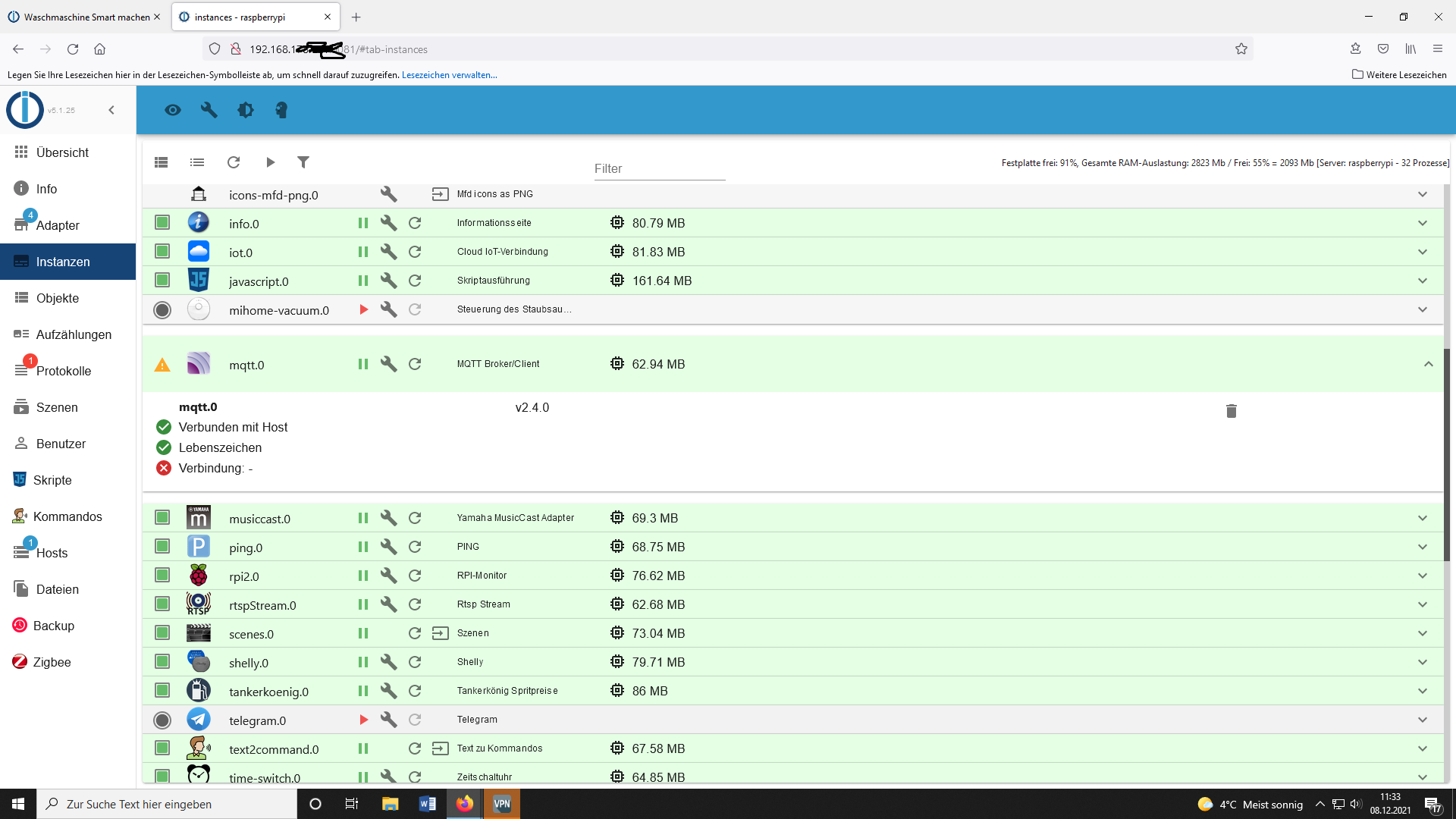Expand the info.0 row details
The image size is (1456, 819).
coord(1423,223)
